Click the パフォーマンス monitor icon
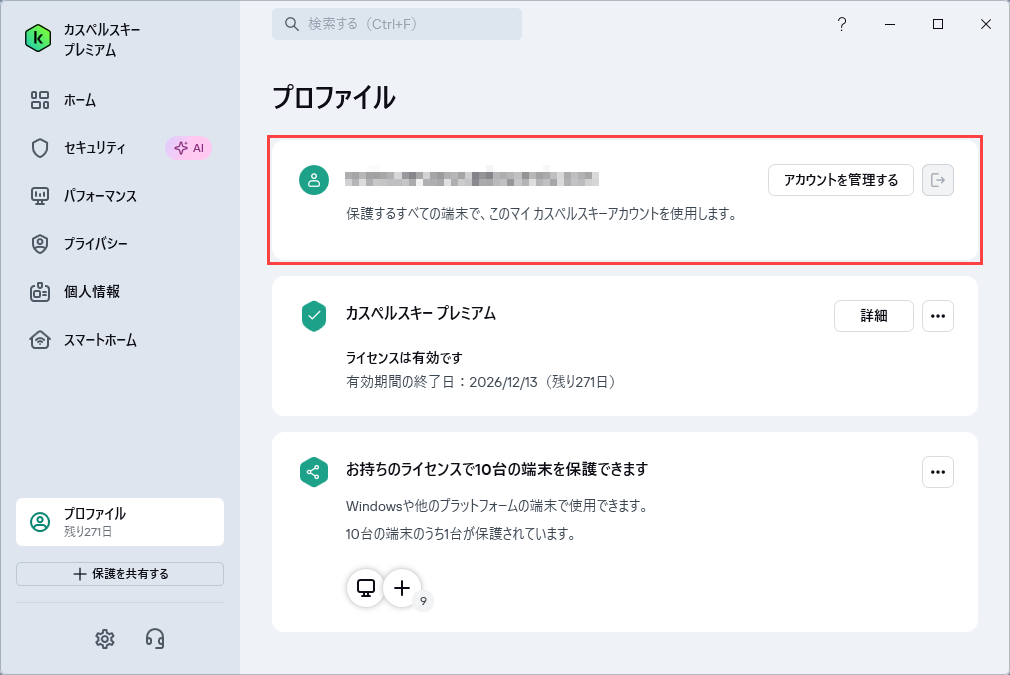 click(x=40, y=196)
